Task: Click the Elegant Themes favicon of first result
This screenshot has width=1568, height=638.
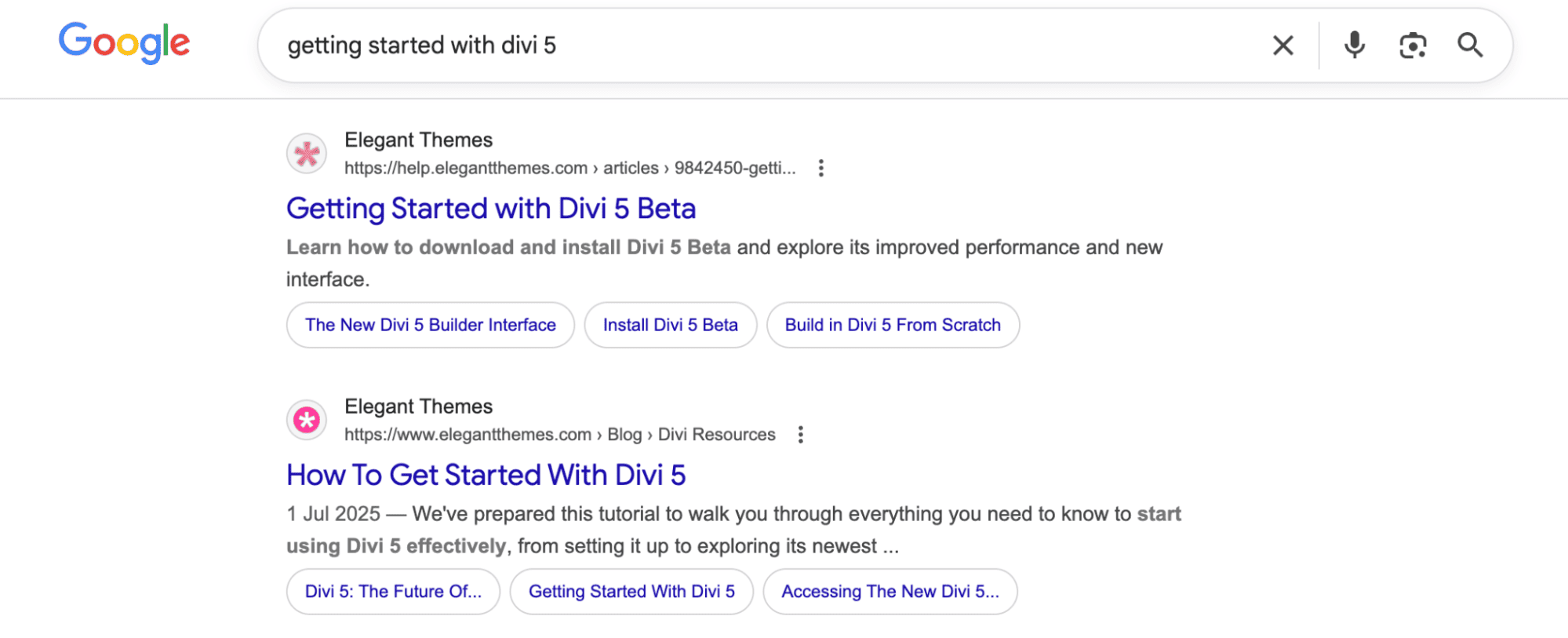Action: click(x=307, y=153)
